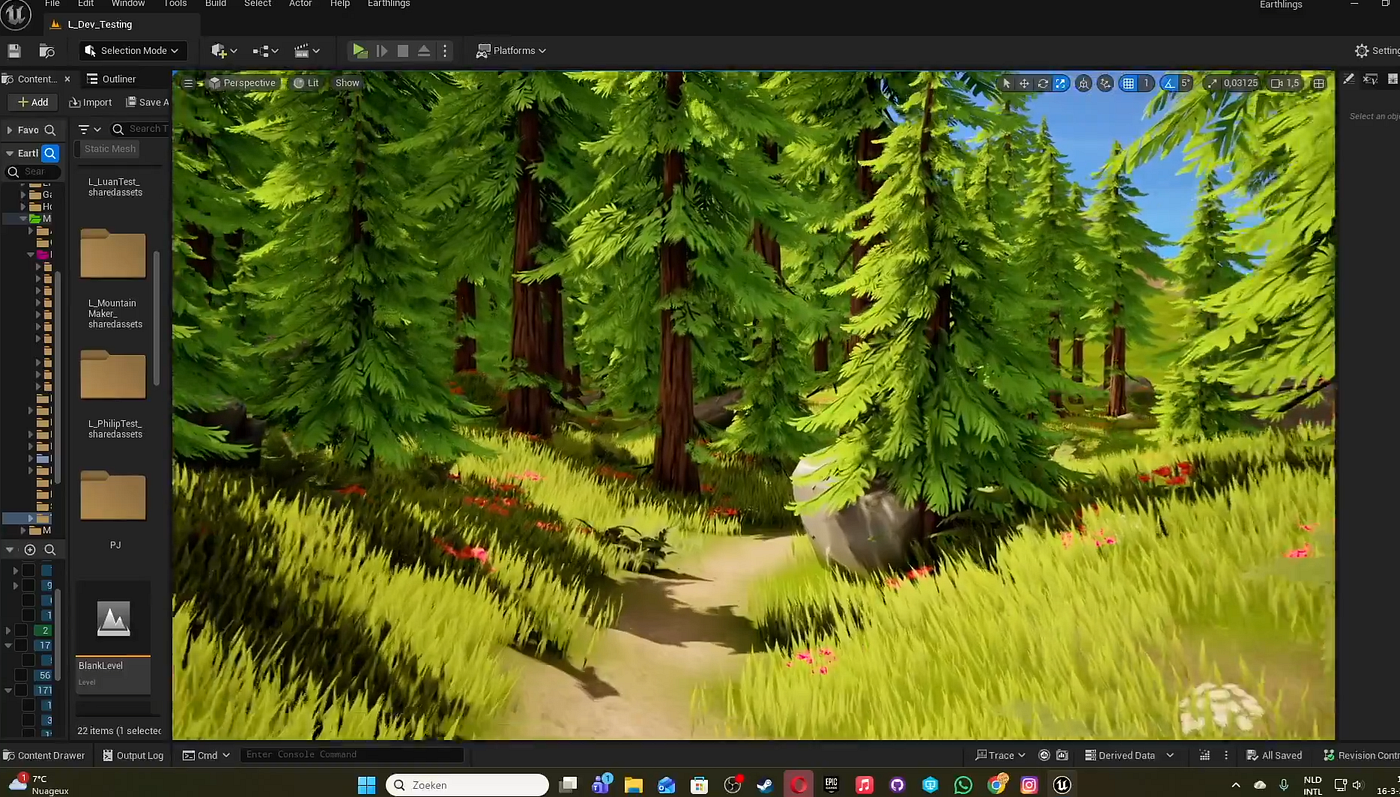
Task: Open the Cinematics clapperboard dropdown
Action: point(306,50)
